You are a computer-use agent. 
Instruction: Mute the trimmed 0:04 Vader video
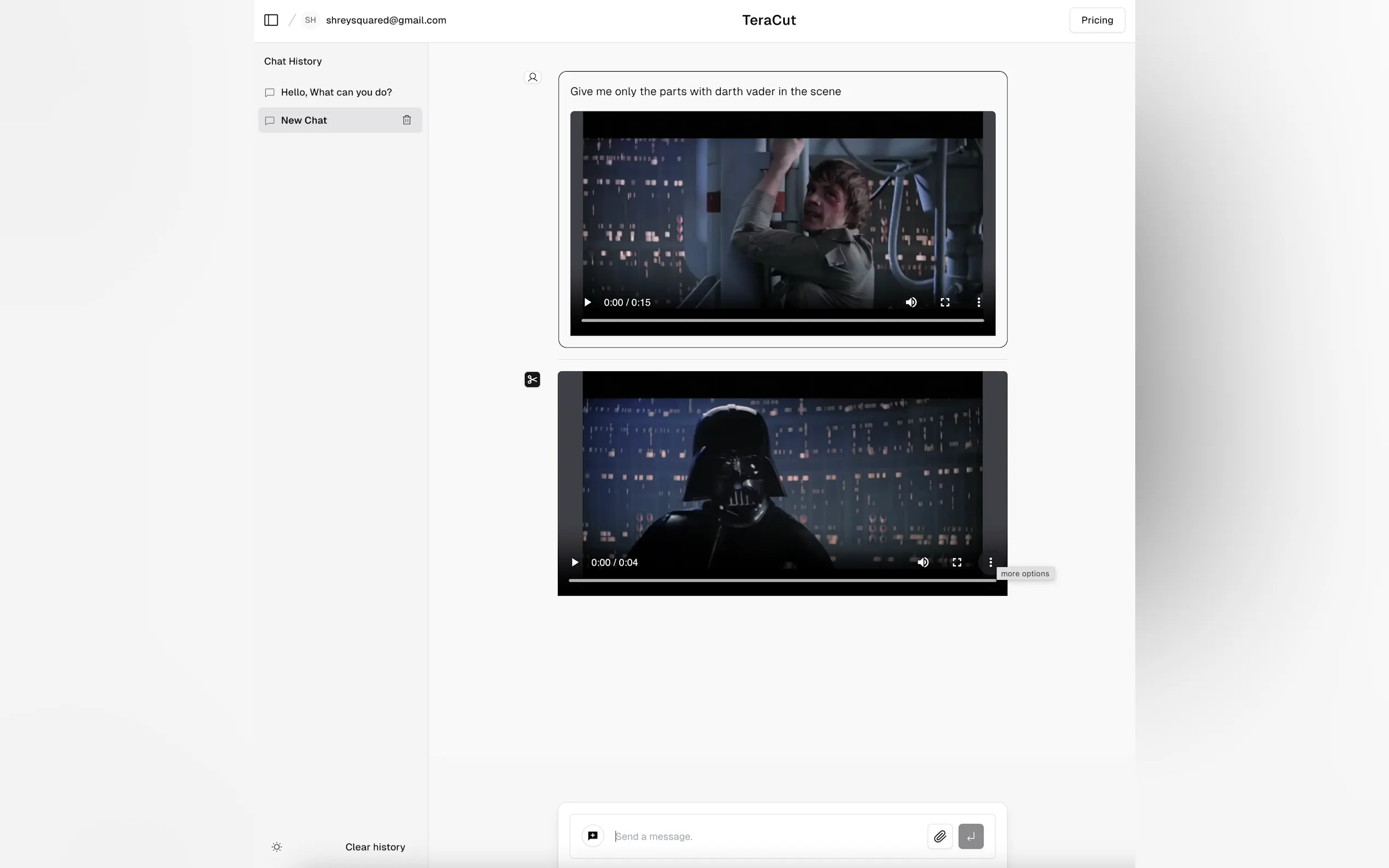(x=923, y=562)
